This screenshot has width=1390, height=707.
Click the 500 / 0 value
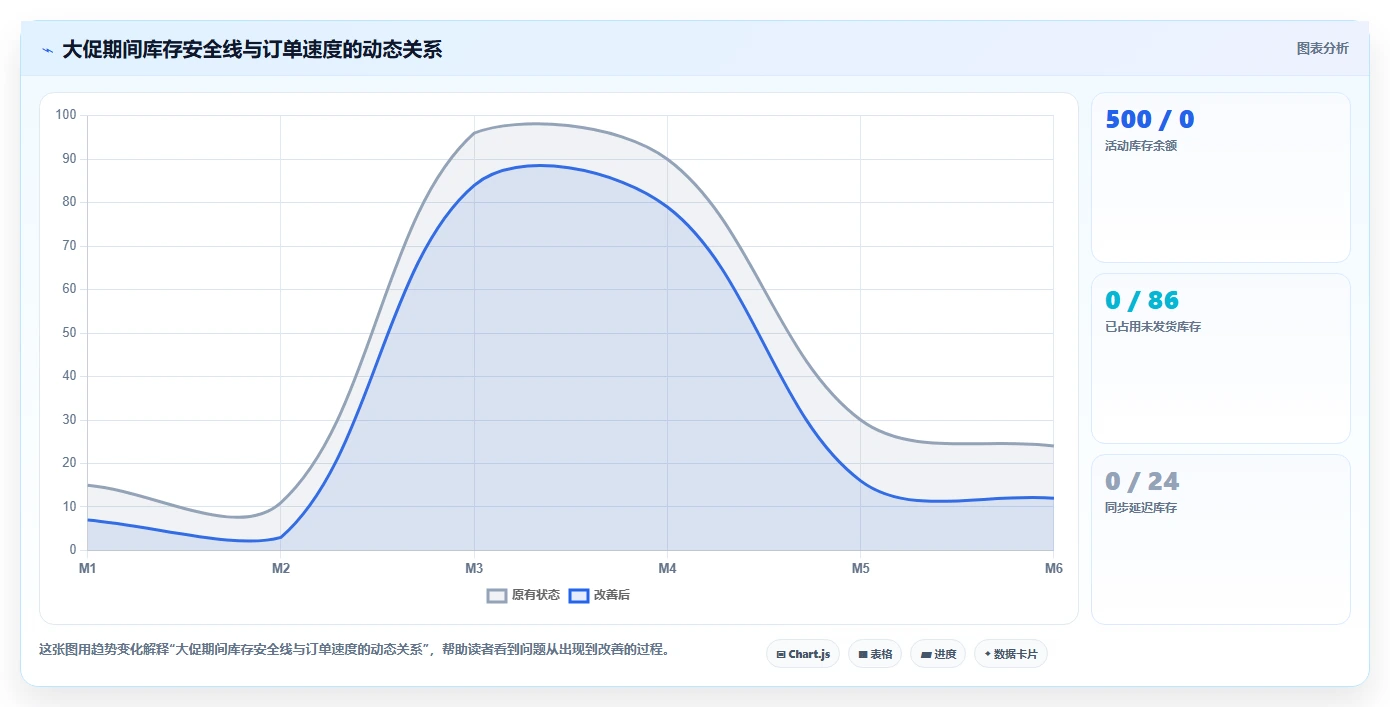coord(1149,120)
